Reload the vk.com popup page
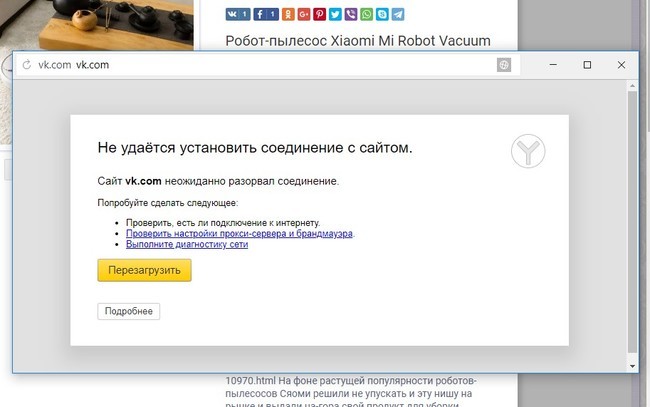 click(27, 65)
